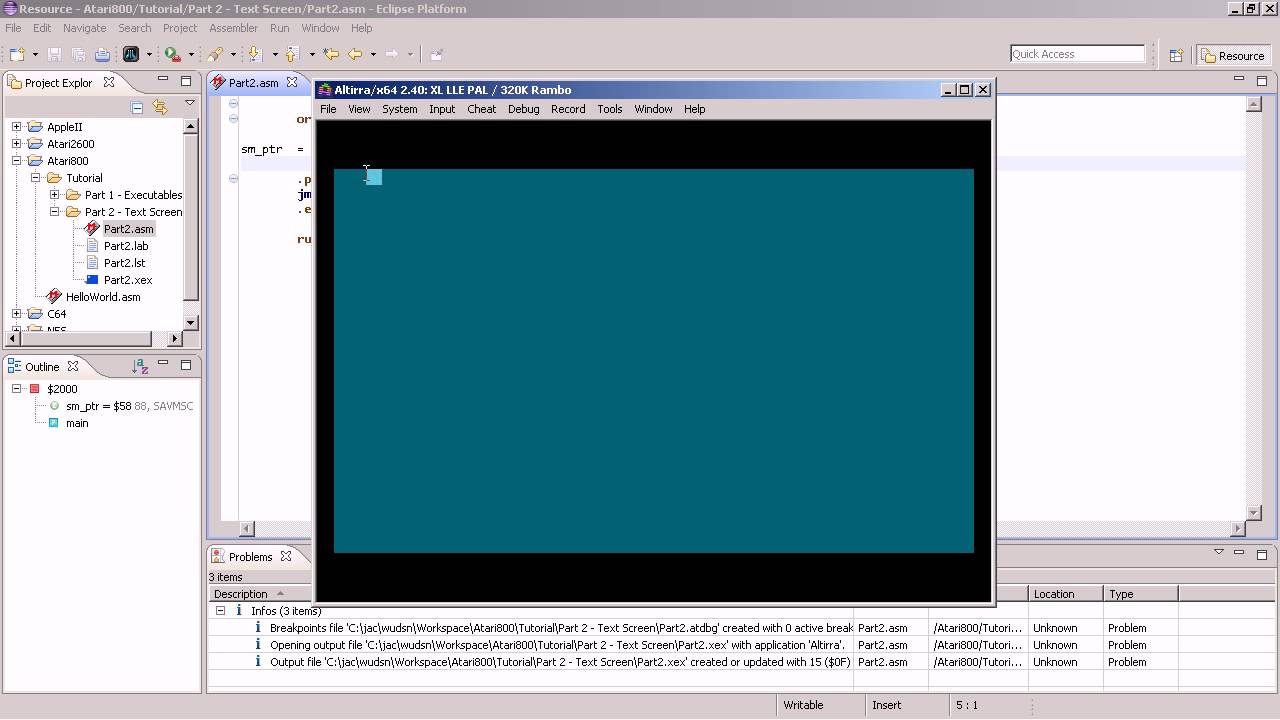Click the Next Annotation arrow icon
Screen dimensions: 1280x720
click(x=254, y=55)
